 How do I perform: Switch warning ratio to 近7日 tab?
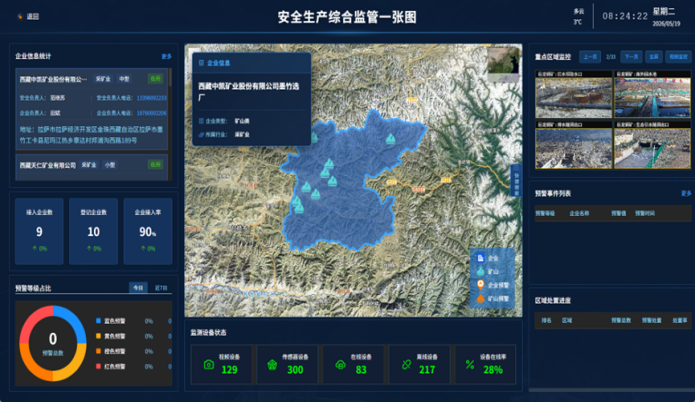[161, 288]
